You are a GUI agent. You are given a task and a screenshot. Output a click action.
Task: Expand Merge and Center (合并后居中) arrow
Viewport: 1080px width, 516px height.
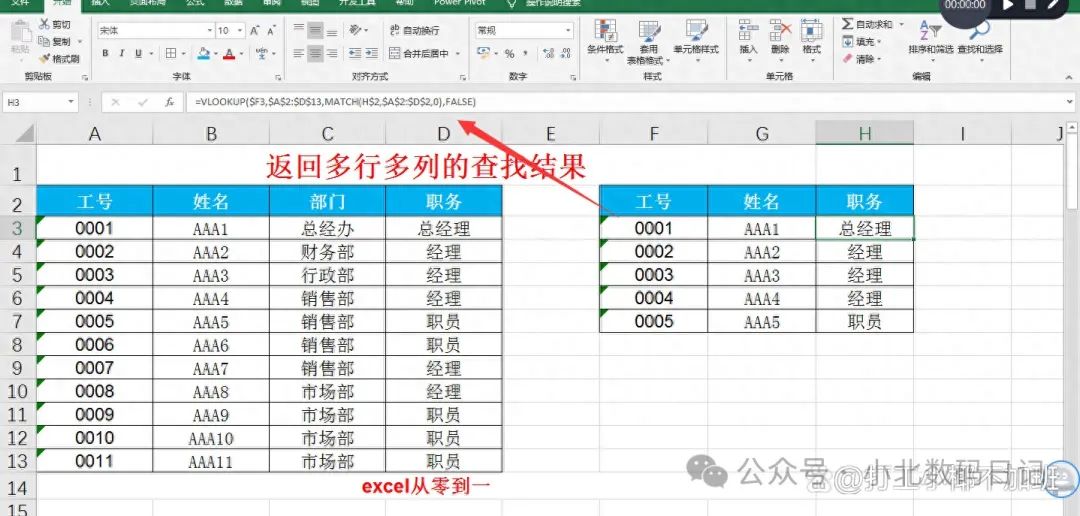458,53
